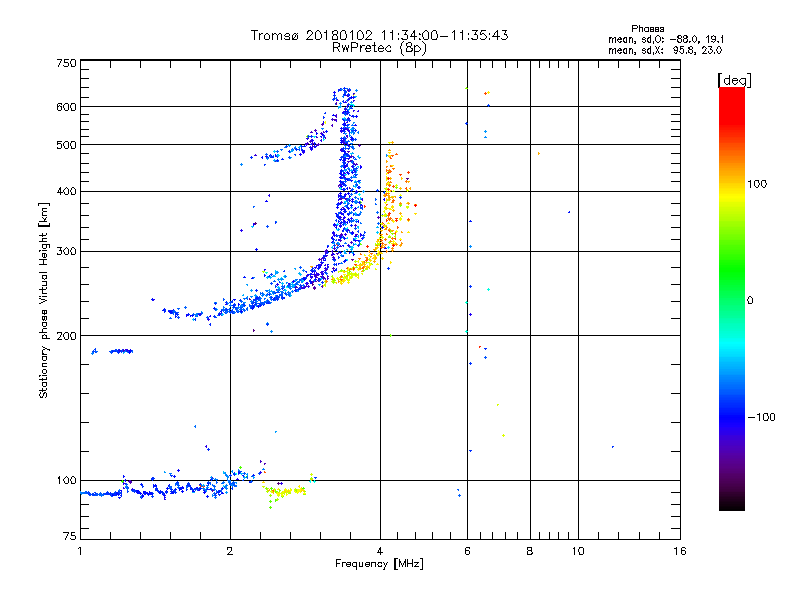Click the 'Frequency [MHz]' axis label
800x600 pixels.
tap(379, 564)
